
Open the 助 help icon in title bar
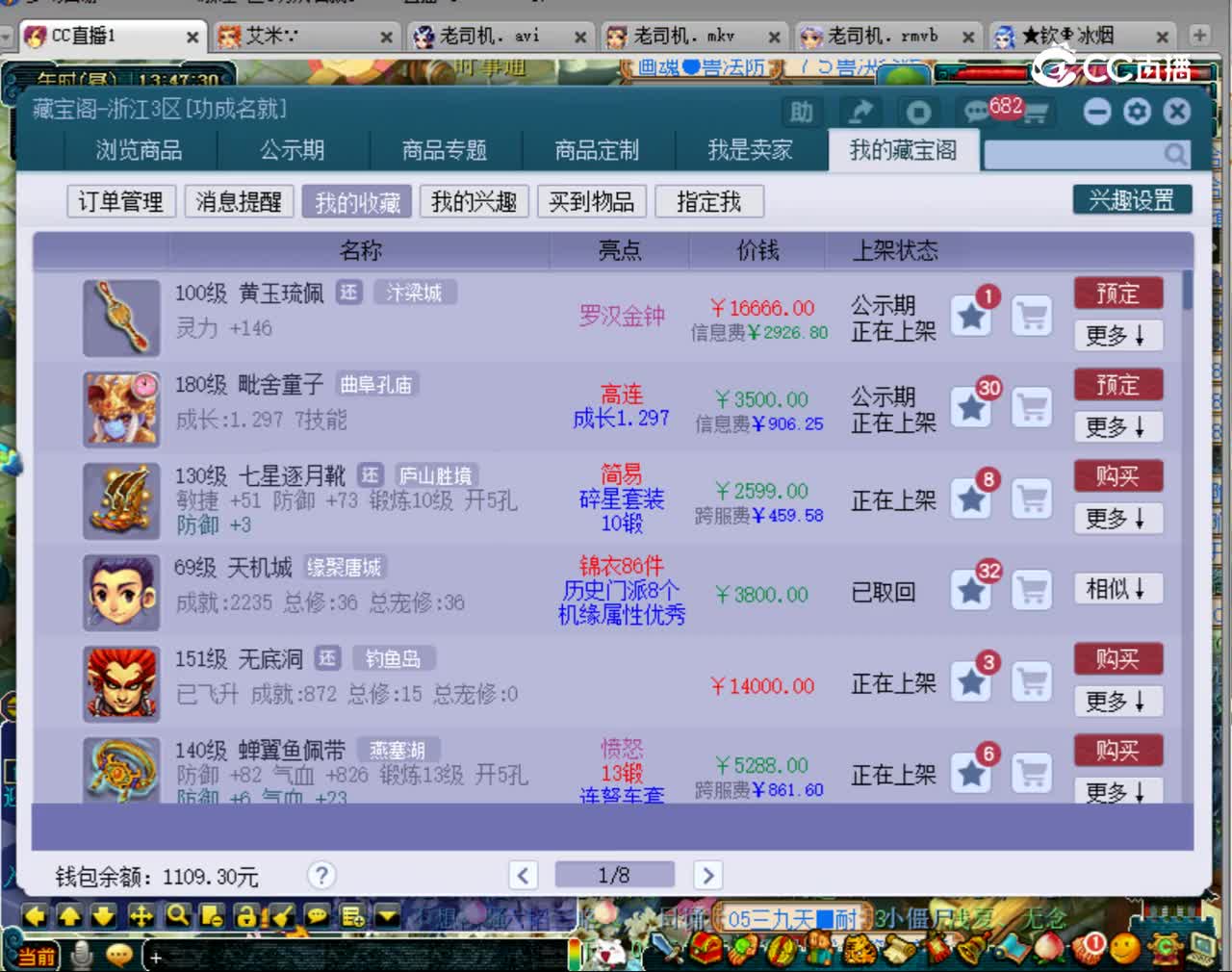802,112
